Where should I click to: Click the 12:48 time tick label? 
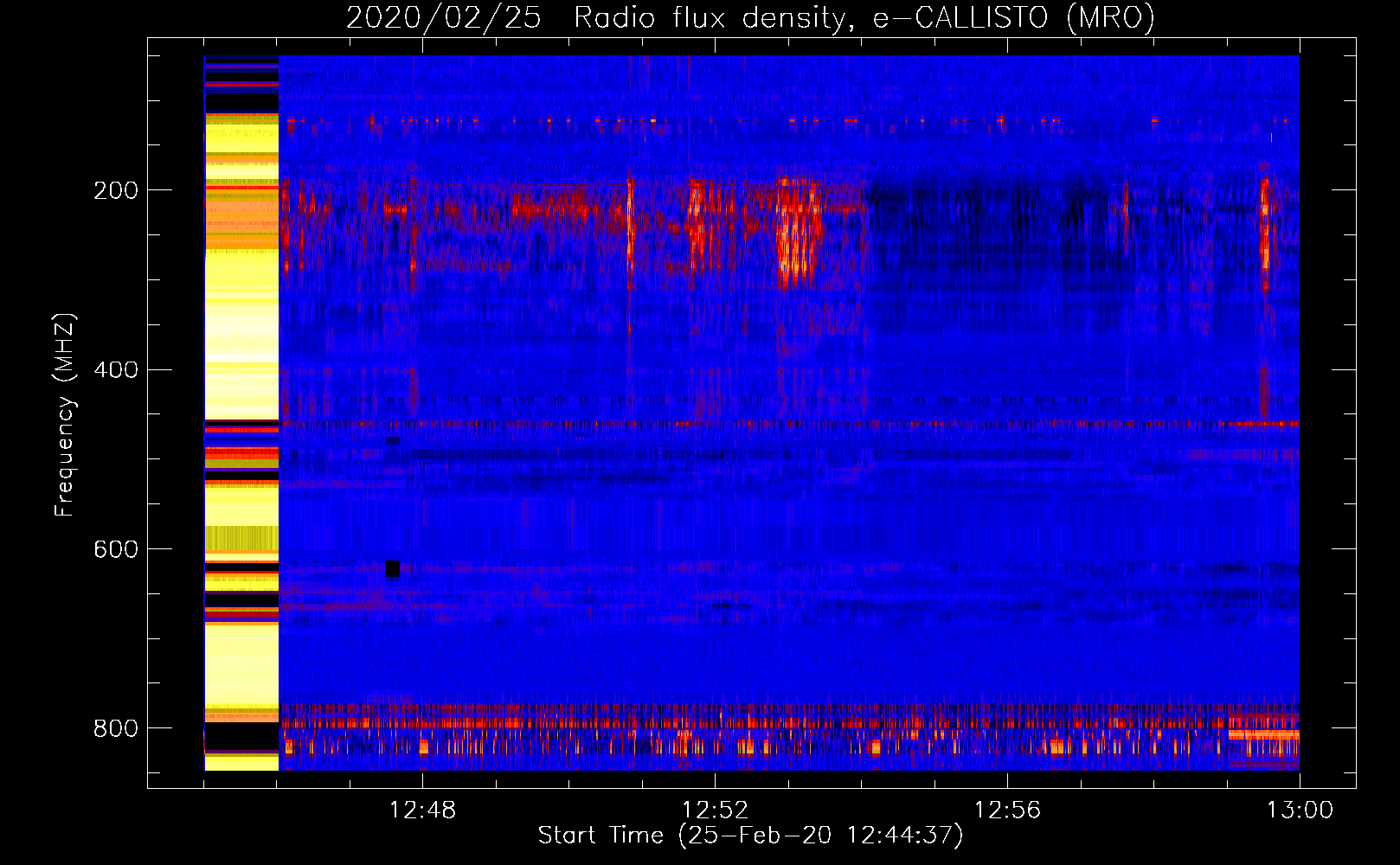pos(423,811)
